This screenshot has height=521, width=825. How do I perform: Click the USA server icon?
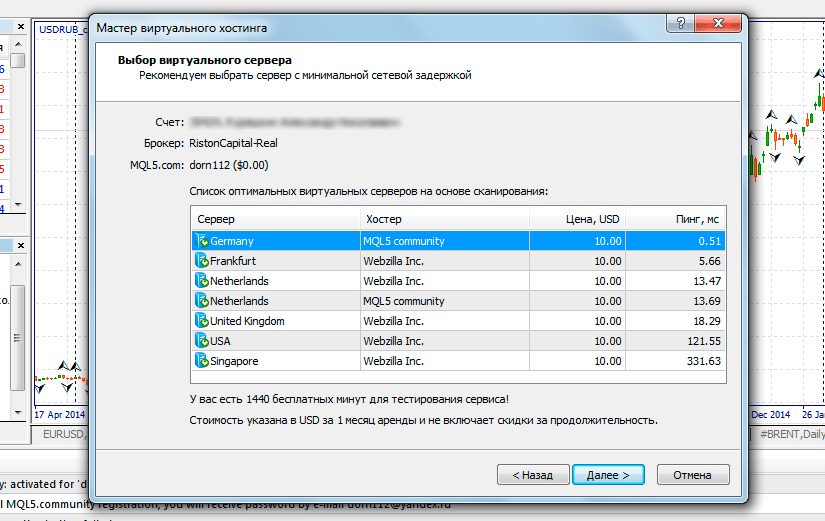click(x=202, y=341)
